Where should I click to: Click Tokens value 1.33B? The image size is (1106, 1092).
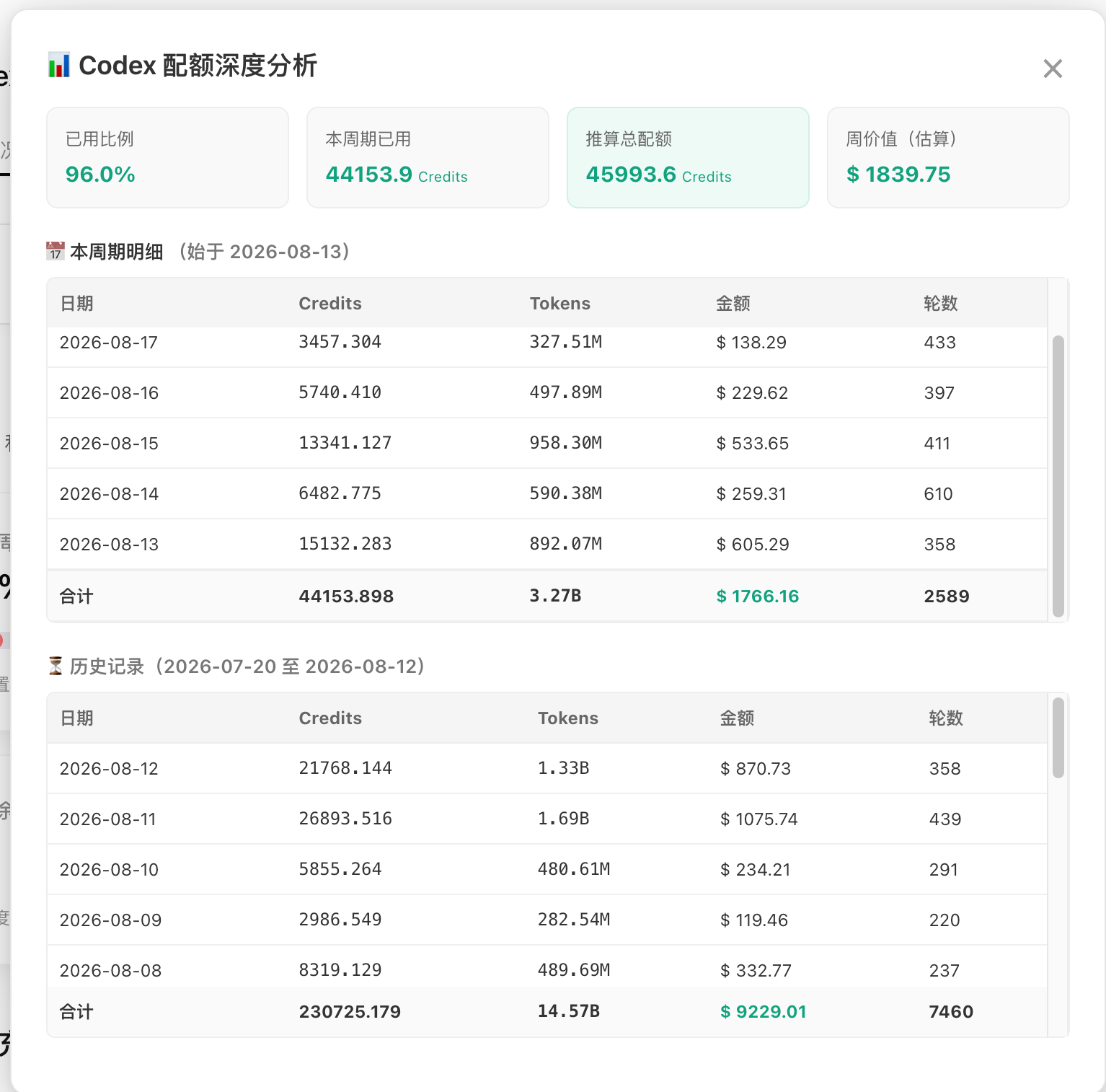(564, 768)
